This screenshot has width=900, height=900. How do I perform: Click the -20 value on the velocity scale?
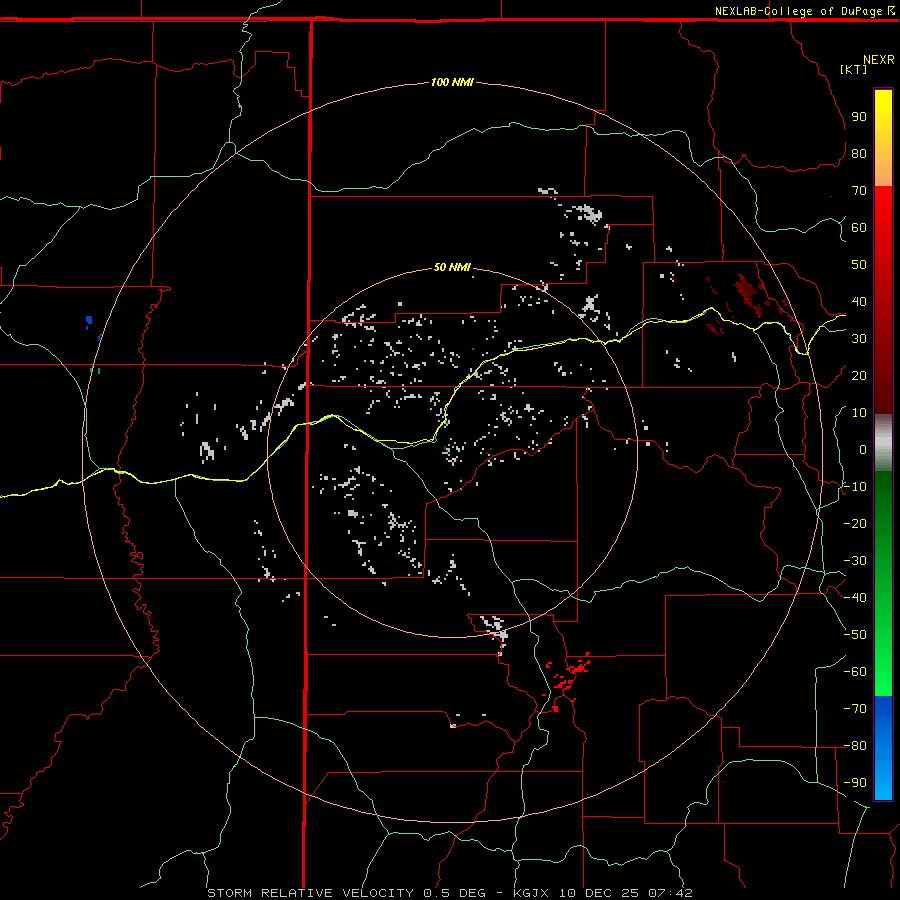[855, 523]
